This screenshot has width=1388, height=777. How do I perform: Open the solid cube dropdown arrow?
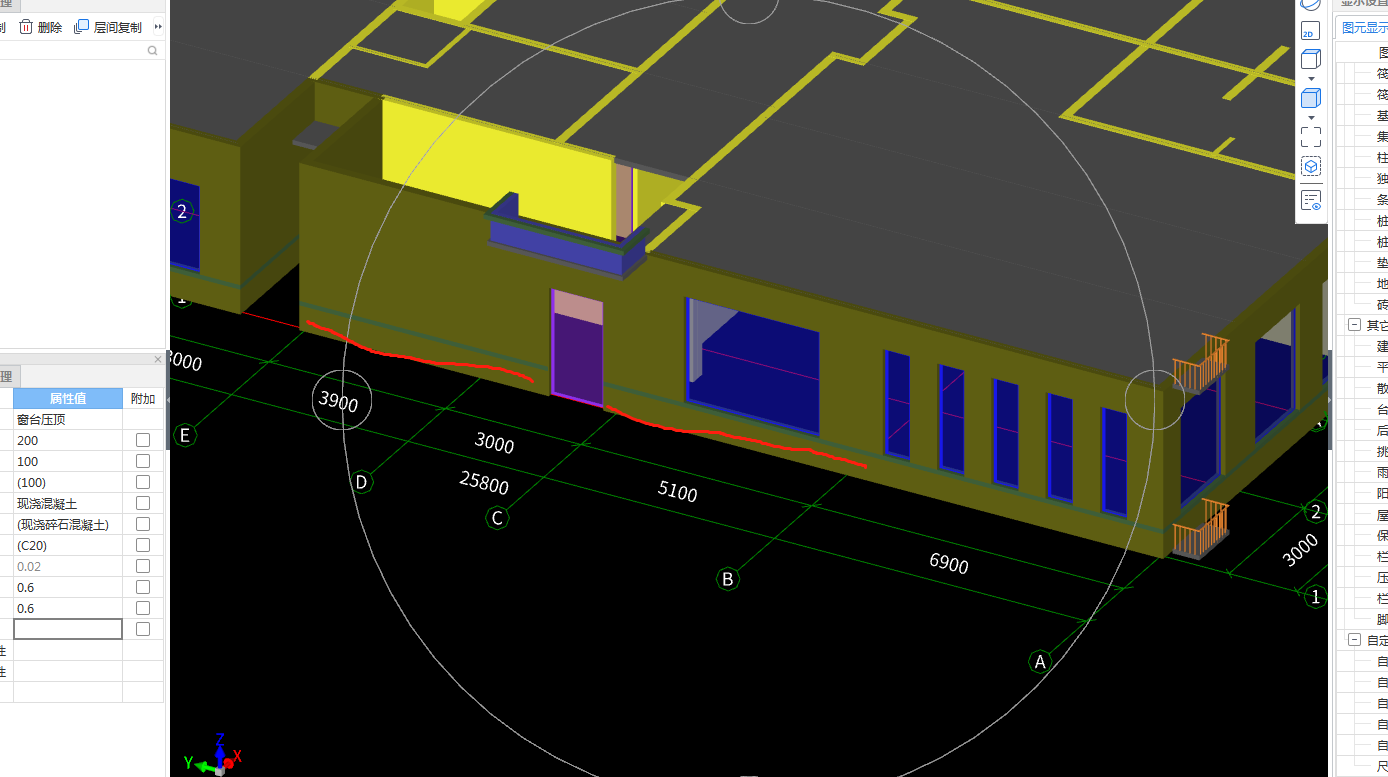(1310, 117)
